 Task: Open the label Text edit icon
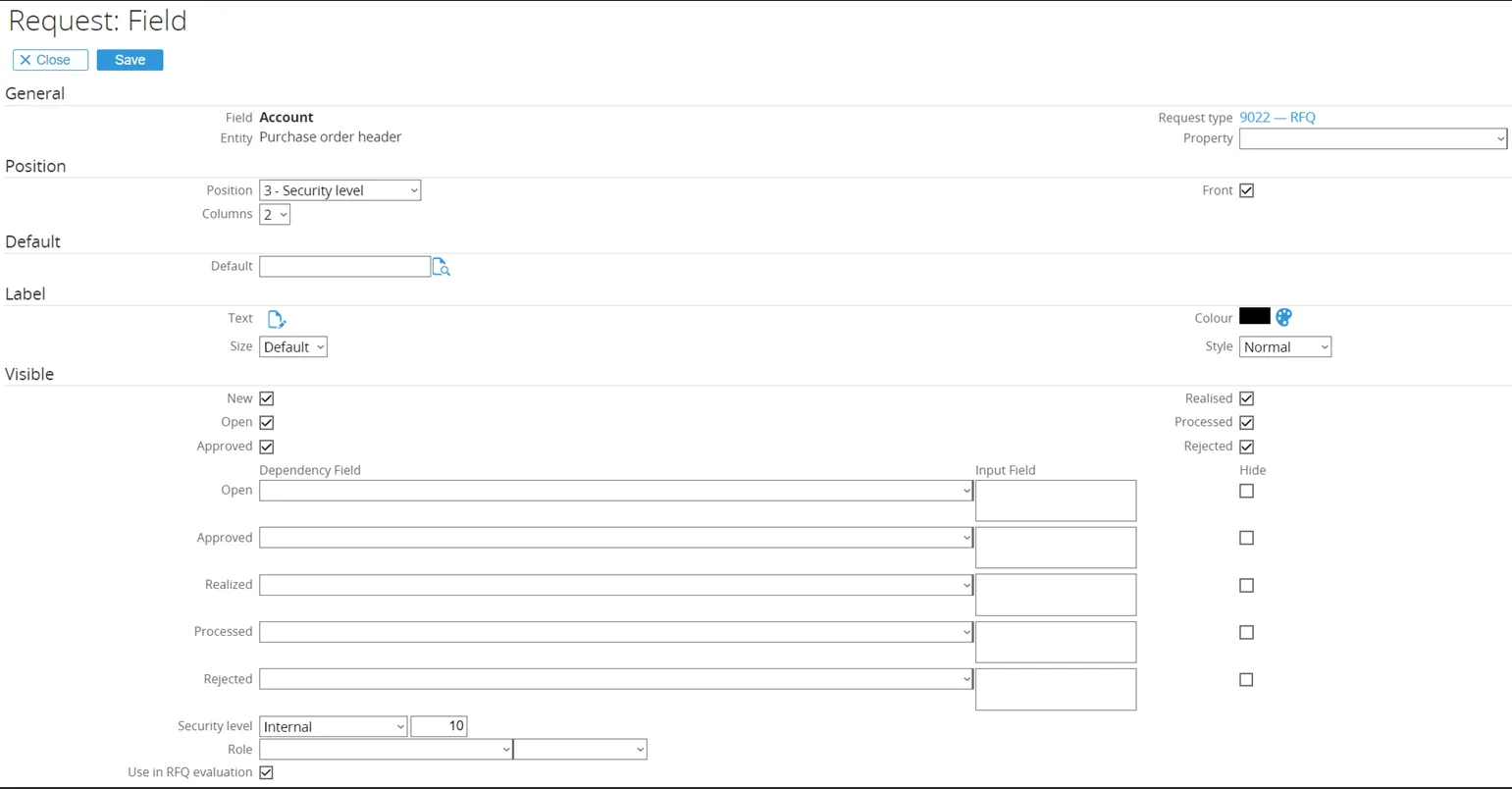pyautogui.click(x=277, y=319)
